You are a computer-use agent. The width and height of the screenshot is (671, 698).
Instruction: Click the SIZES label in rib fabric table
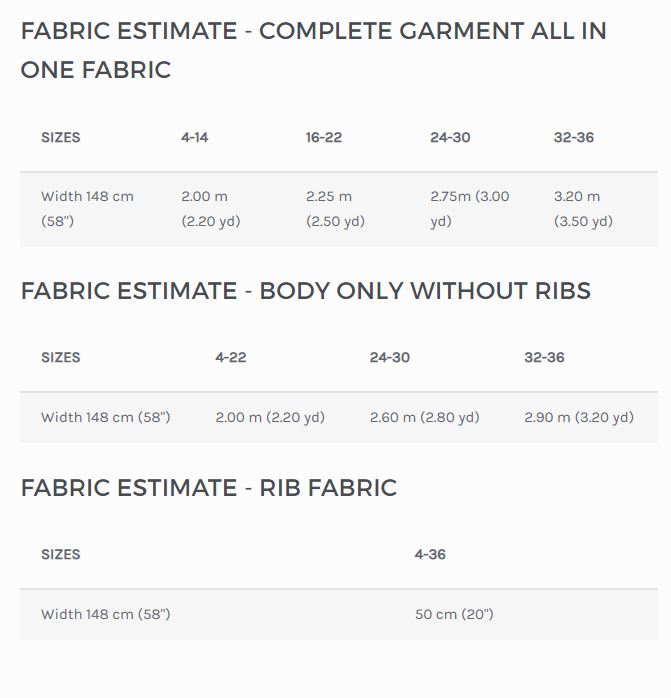pyautogui.click(x=61, y=555)
